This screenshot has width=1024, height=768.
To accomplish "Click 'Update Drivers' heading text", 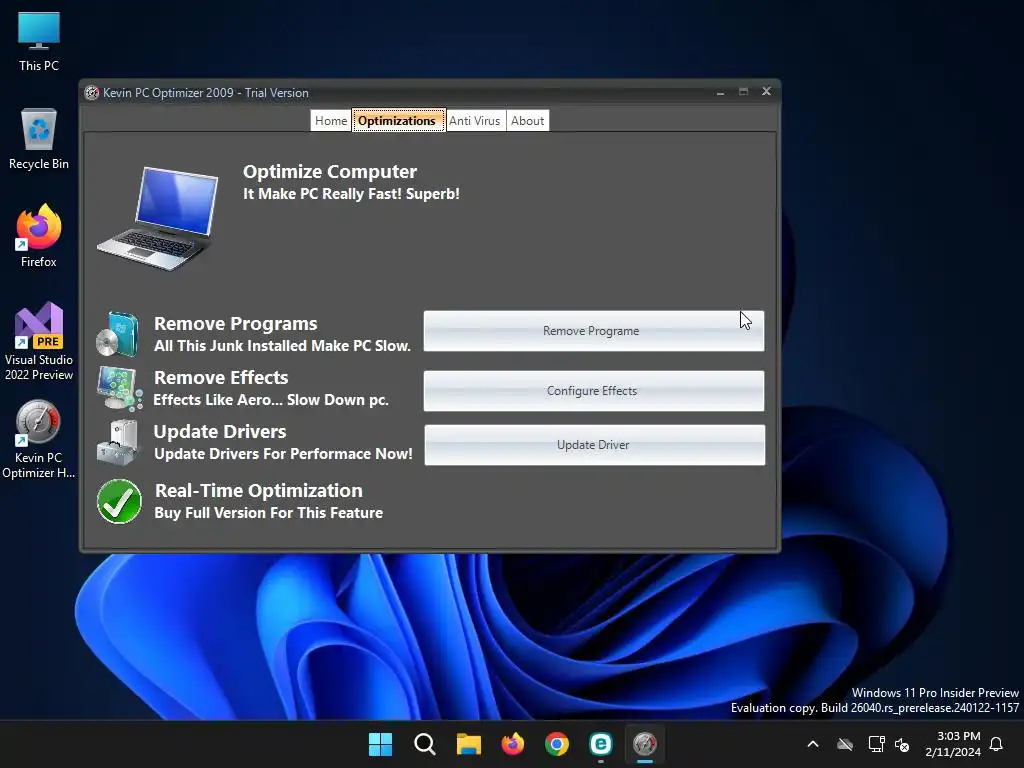I will pyautogui.click(x=220, y=432).
